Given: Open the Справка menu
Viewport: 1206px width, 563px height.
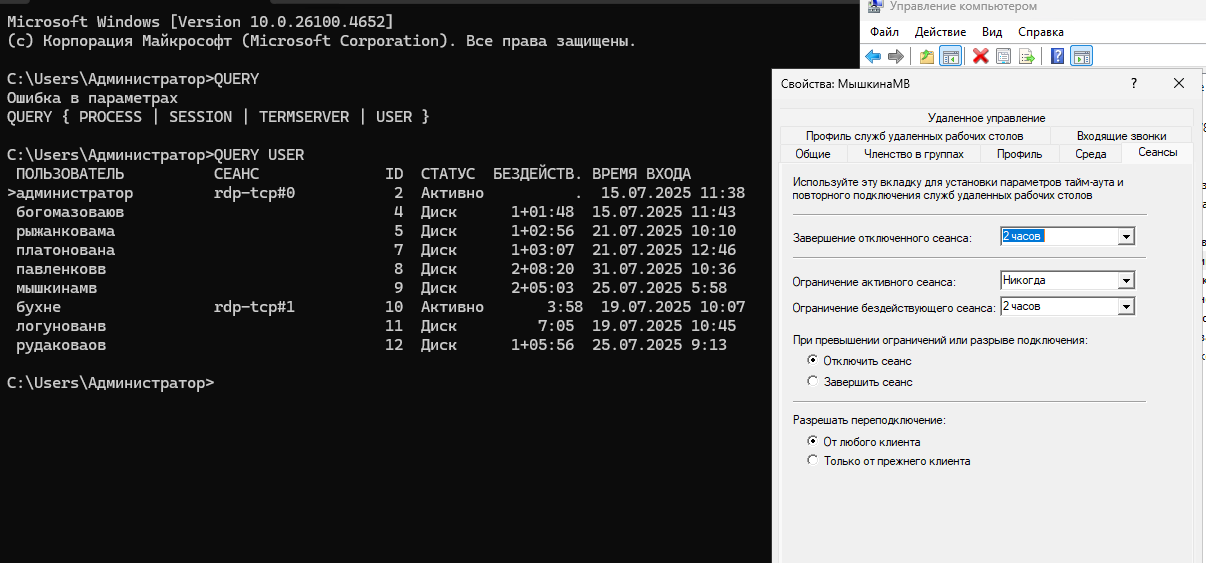Looking at the screenshot, I should point(1041,32).
